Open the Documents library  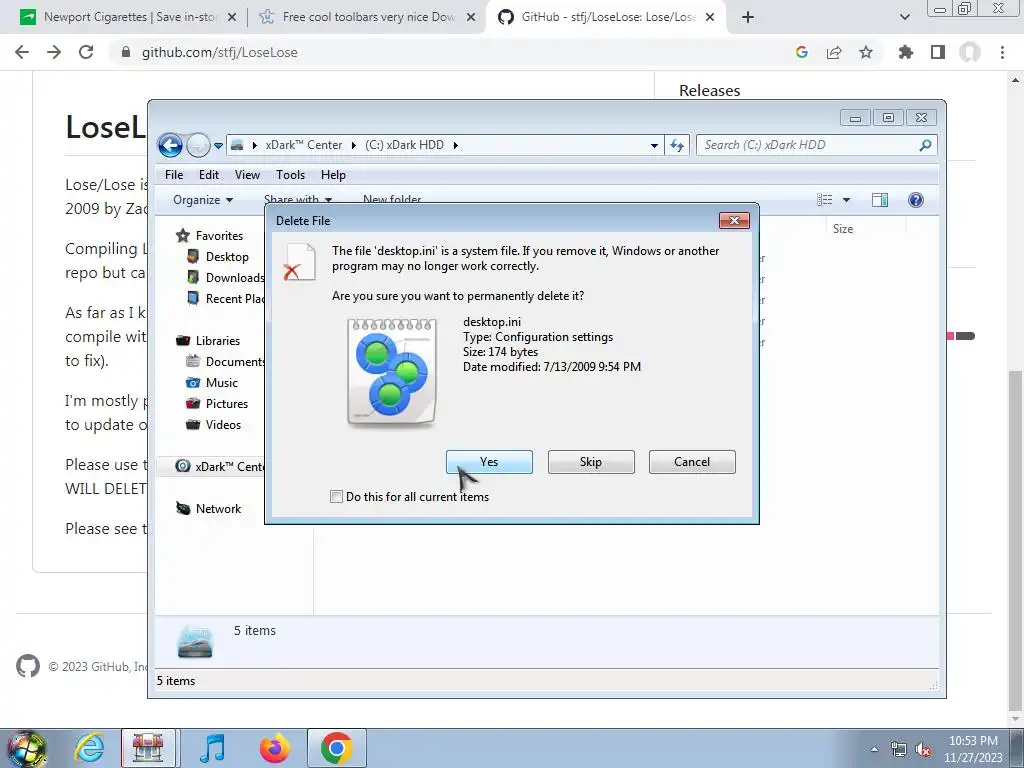[x=225, y=362]
